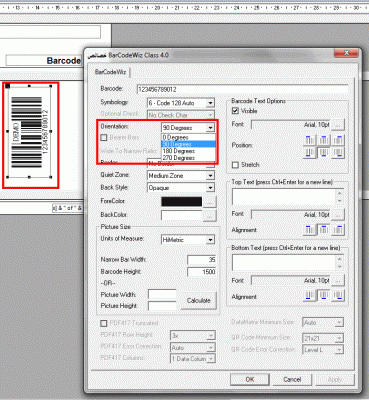Open the Optional Check dropdown

pyautogui.click(x=210, y=115)
